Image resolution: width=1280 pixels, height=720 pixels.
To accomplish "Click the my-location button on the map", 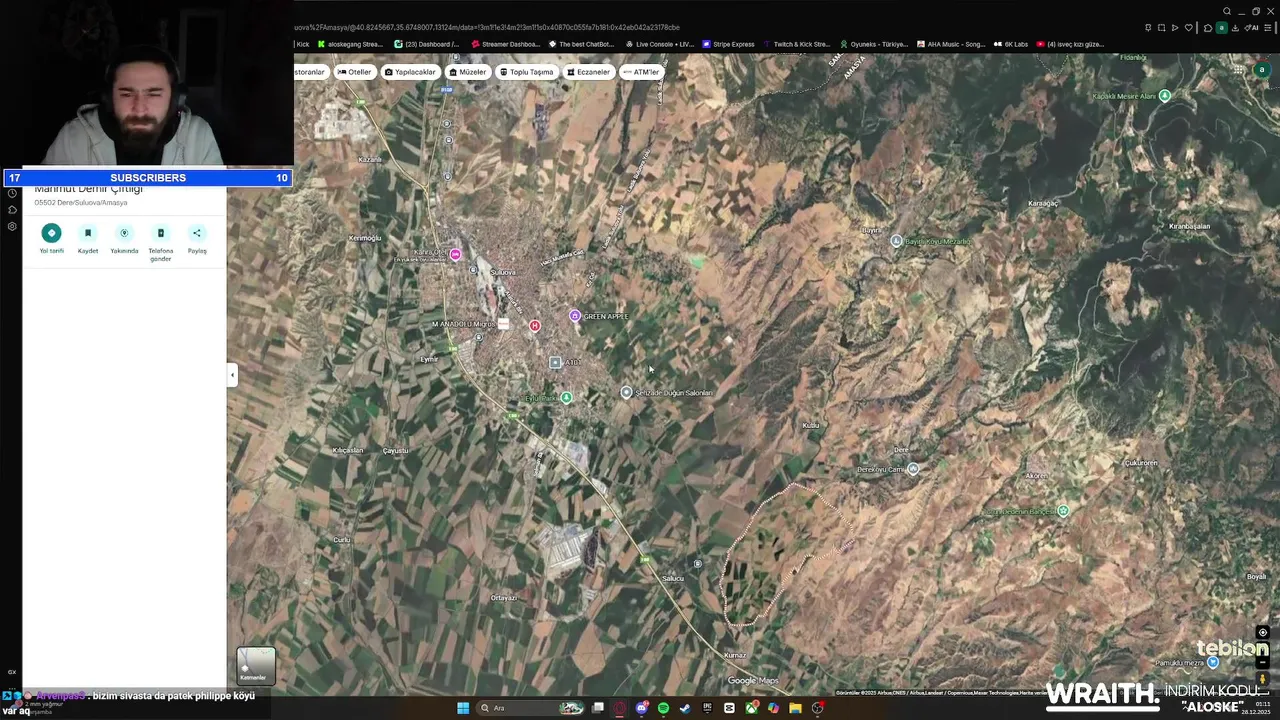I will click(x=1263, y=633).
